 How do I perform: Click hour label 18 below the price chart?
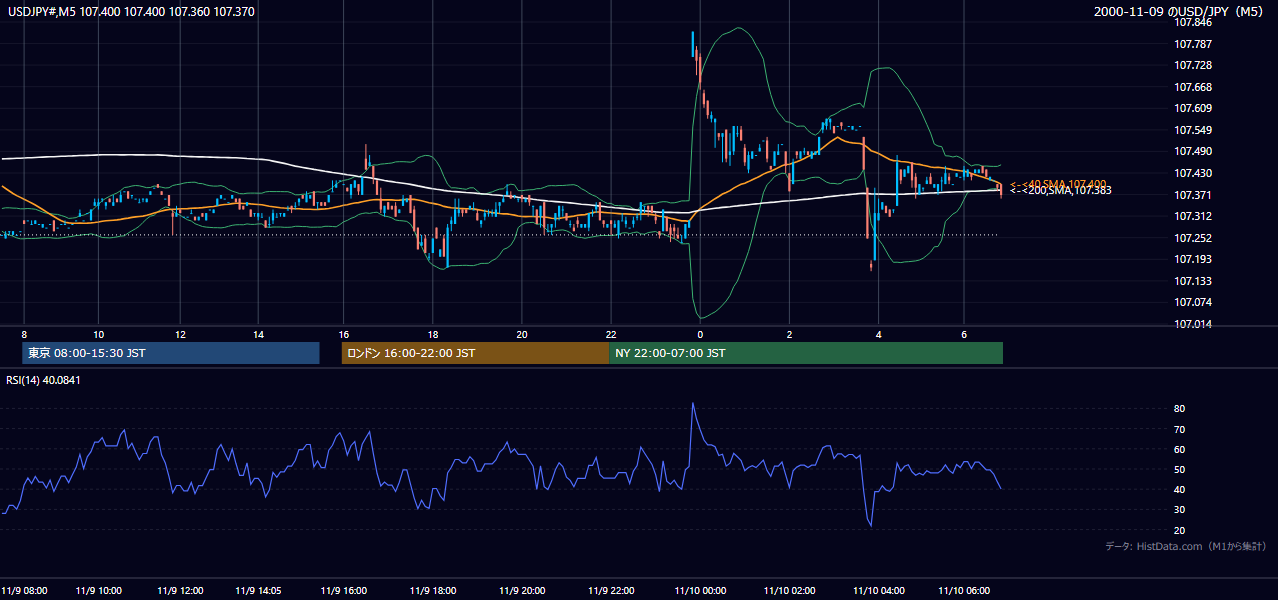pyautogui.click(x=433, y=334)
